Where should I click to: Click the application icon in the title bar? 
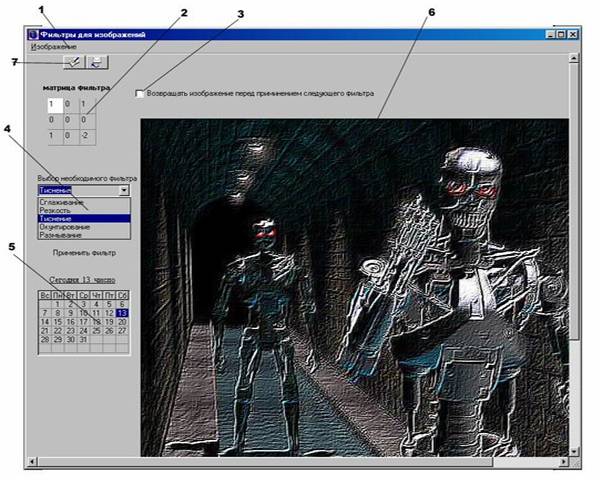(33, 34)
